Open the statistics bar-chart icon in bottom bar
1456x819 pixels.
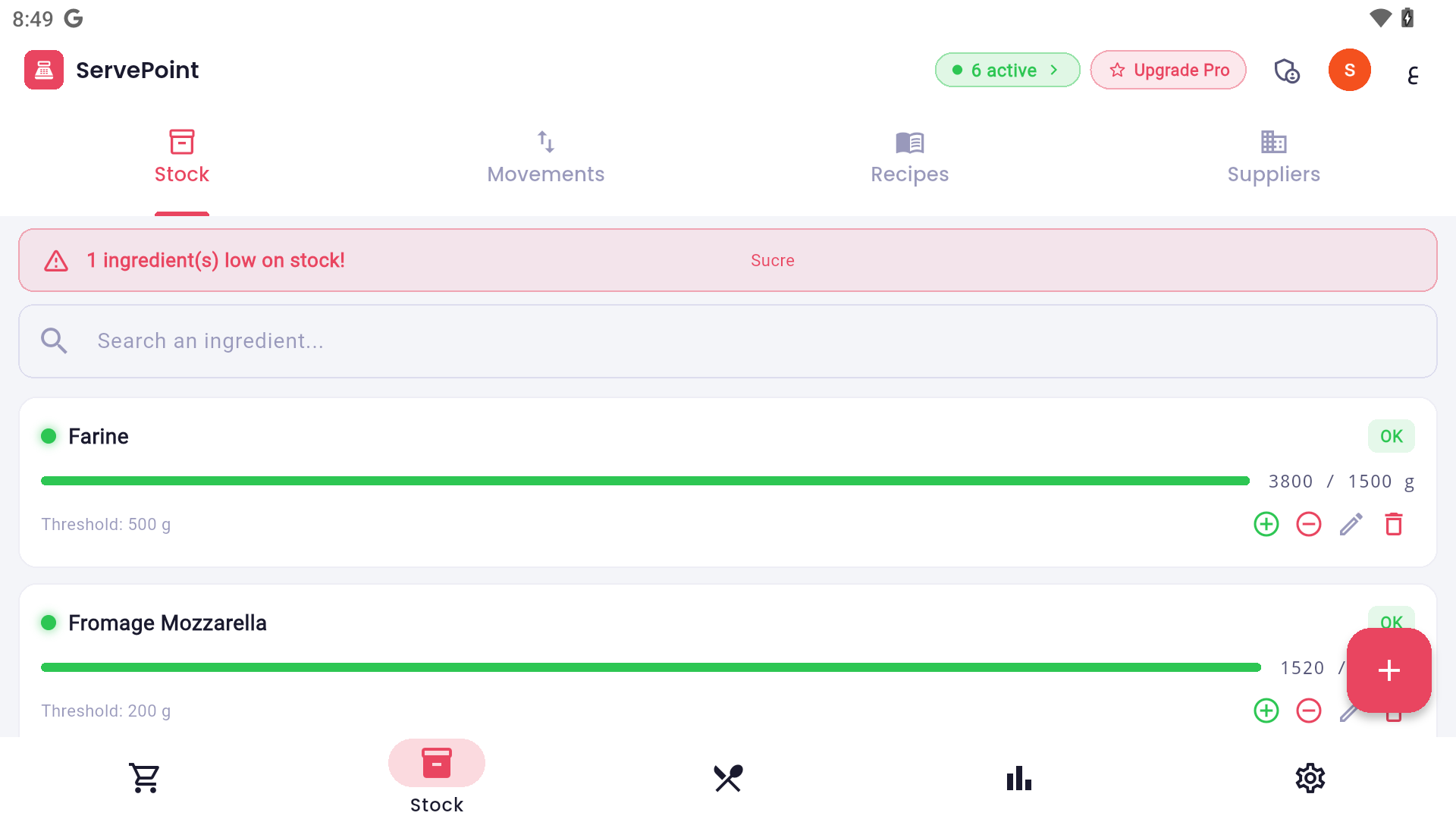point(1018,777)
